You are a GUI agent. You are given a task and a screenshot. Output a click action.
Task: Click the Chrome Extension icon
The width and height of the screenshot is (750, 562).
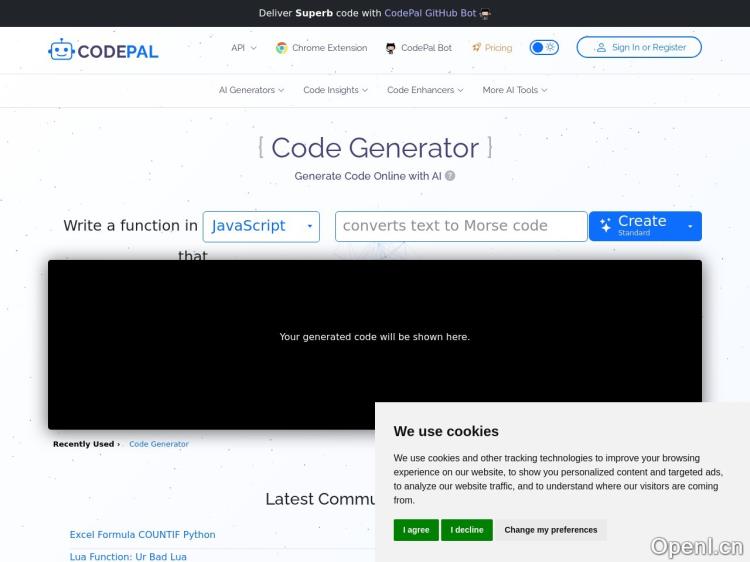coord(282,48)
